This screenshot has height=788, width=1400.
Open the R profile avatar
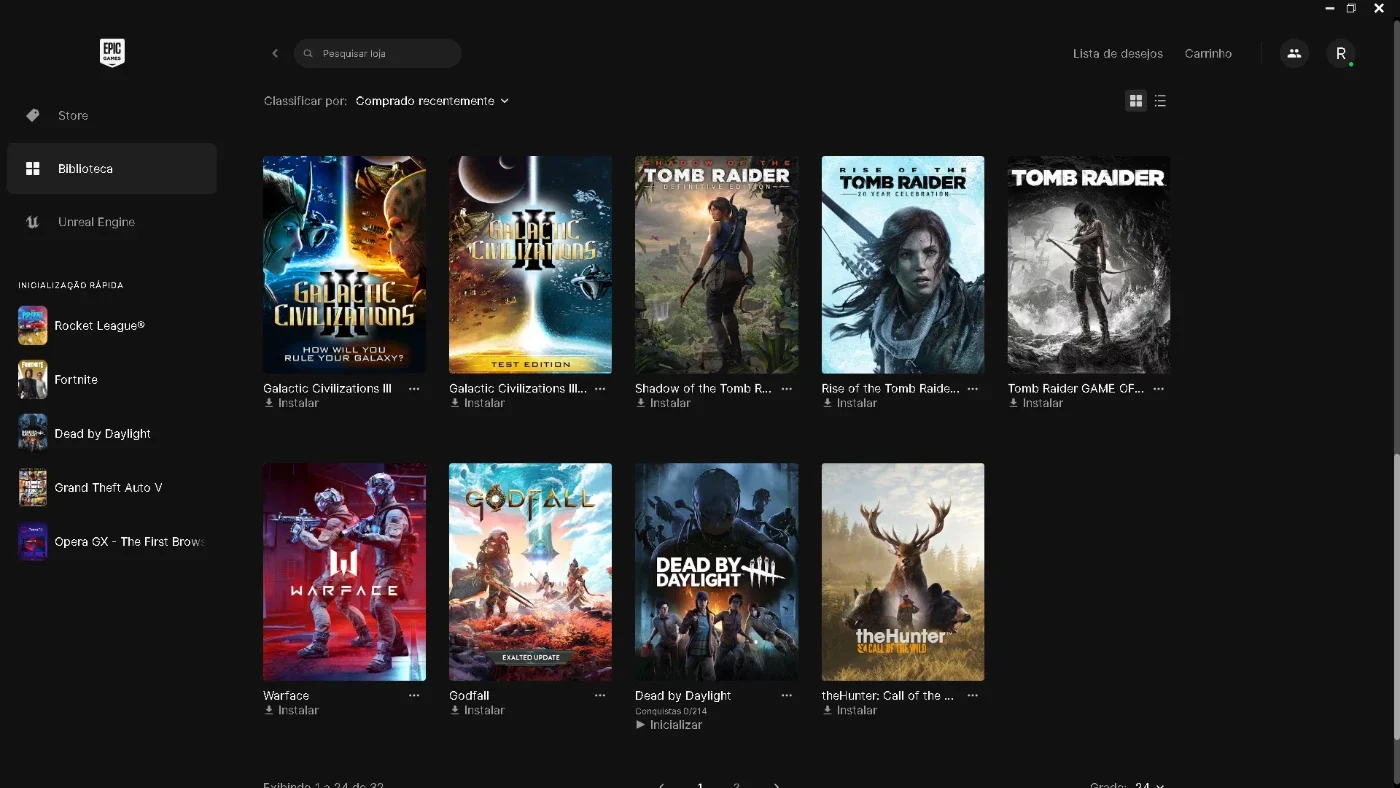pos(1341,53)
